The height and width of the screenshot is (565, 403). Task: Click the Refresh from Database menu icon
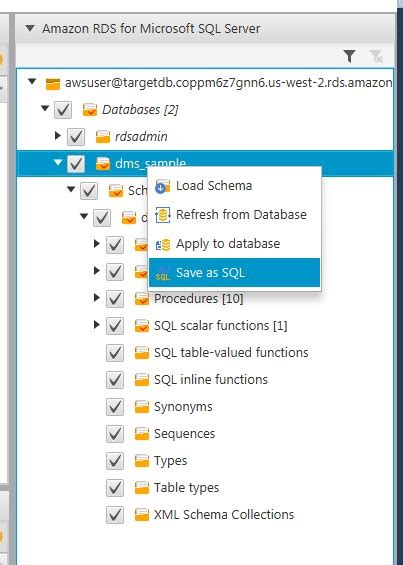click(x=163, y=215)
